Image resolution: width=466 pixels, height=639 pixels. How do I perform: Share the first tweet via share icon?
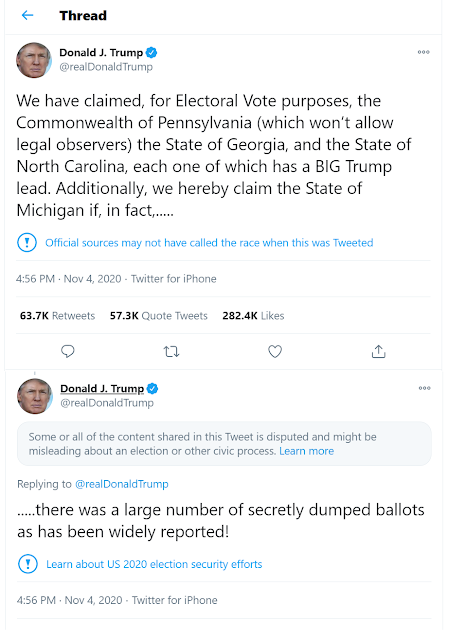pyautogui.click(x=378, y=351)
